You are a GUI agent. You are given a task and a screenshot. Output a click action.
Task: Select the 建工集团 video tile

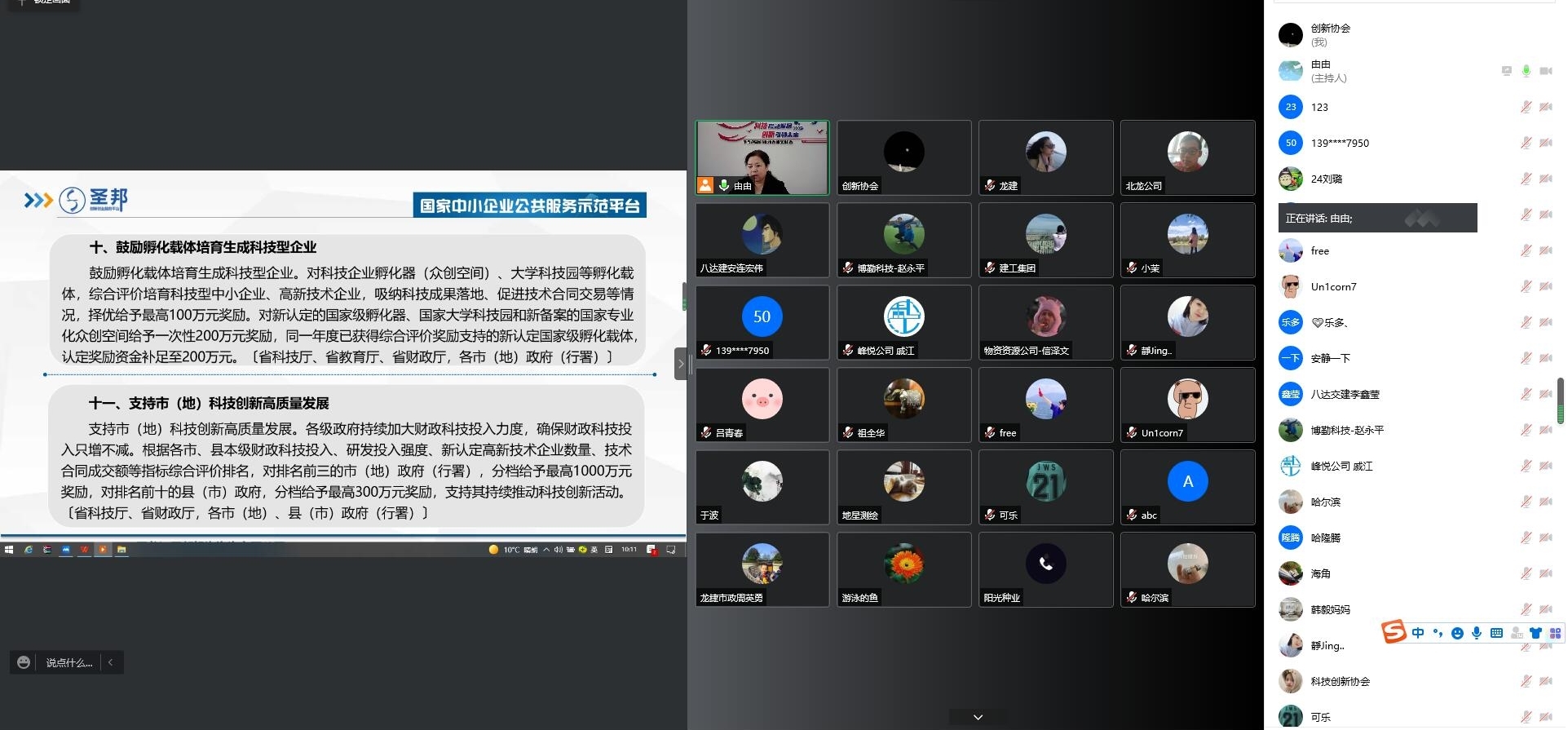coord(1046,240)
